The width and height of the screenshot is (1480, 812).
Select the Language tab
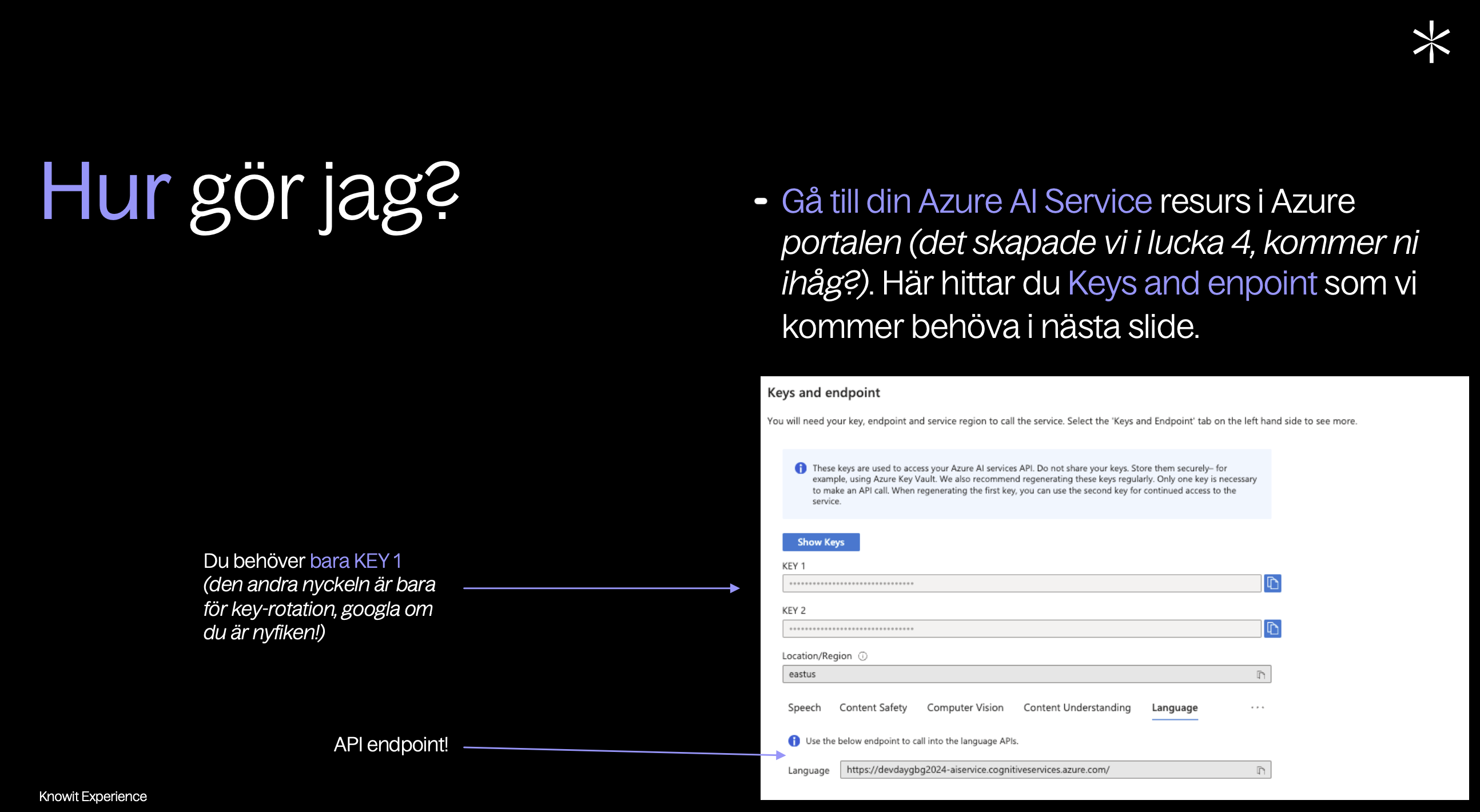click(1175, 708)
